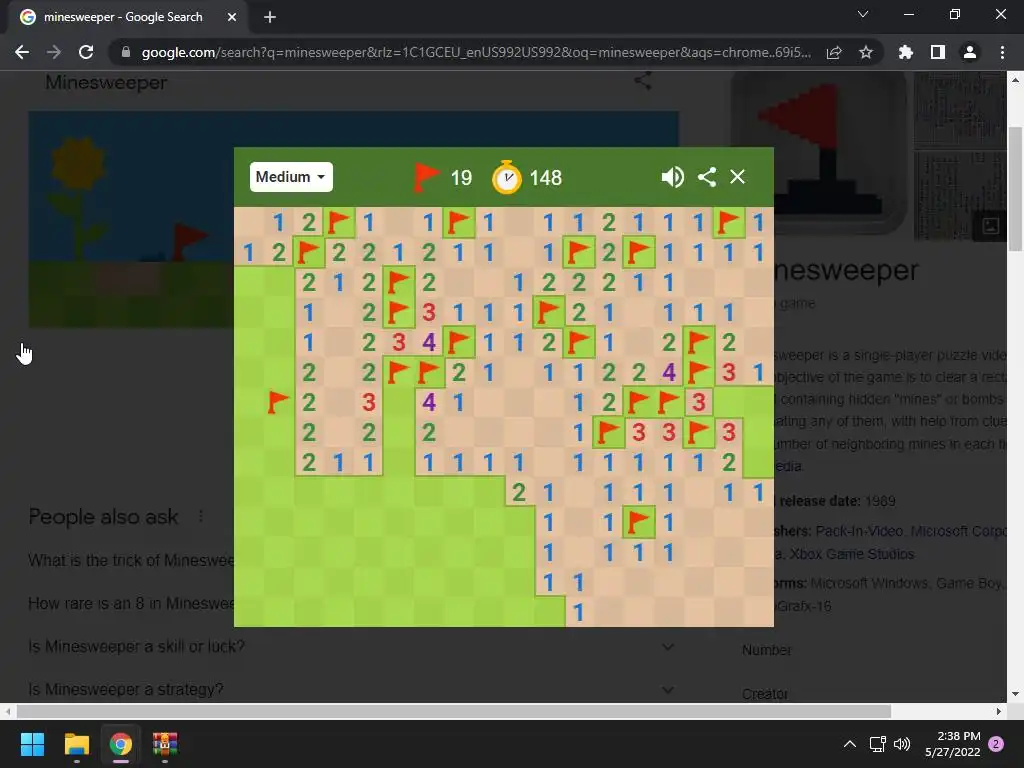Click the Xbox Game Studios link
This screenshot has height=768, width=1024.
852,554
